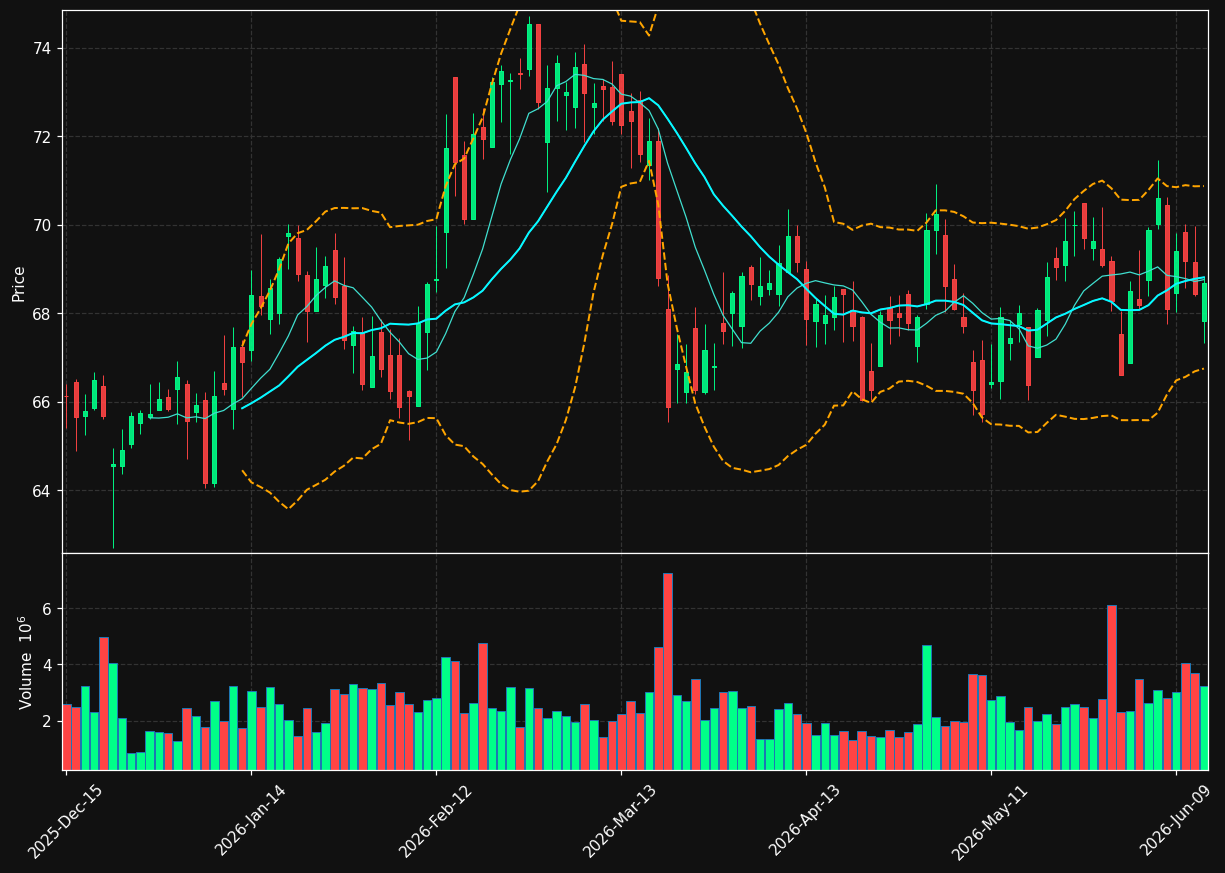Click the 2026-Feb-12 date label
1225x873 pixels.
tap(435, 821)
